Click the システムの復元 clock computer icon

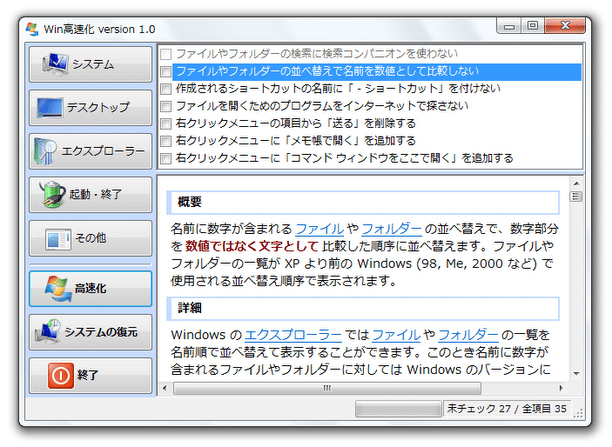pos(48,332)
